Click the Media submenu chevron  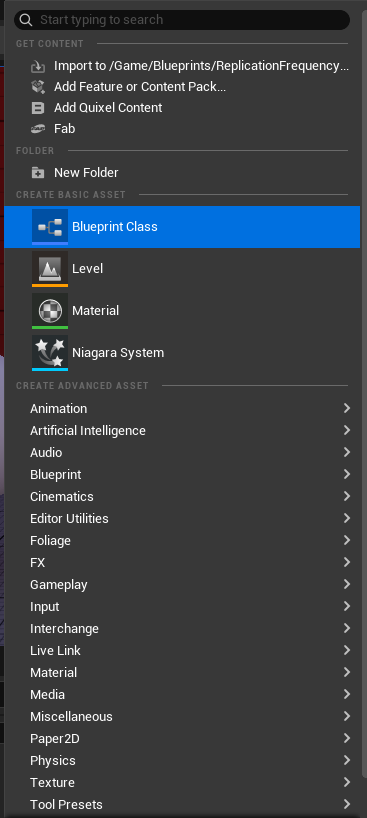(347, 694)
